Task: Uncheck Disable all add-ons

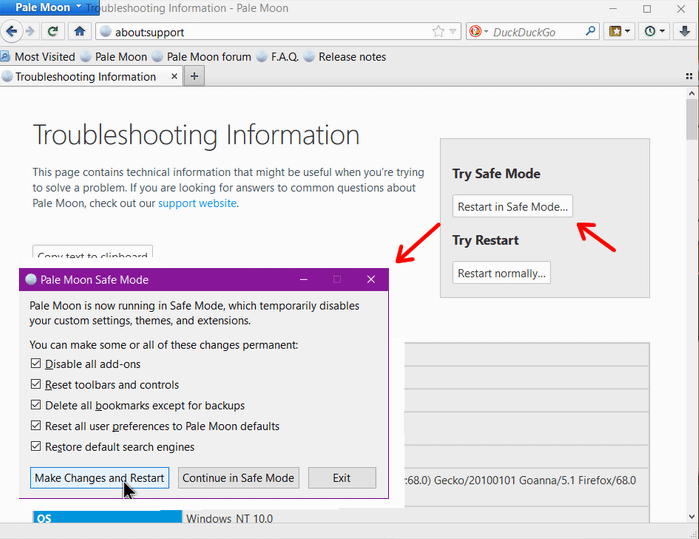Action: [x=36, y=363]
